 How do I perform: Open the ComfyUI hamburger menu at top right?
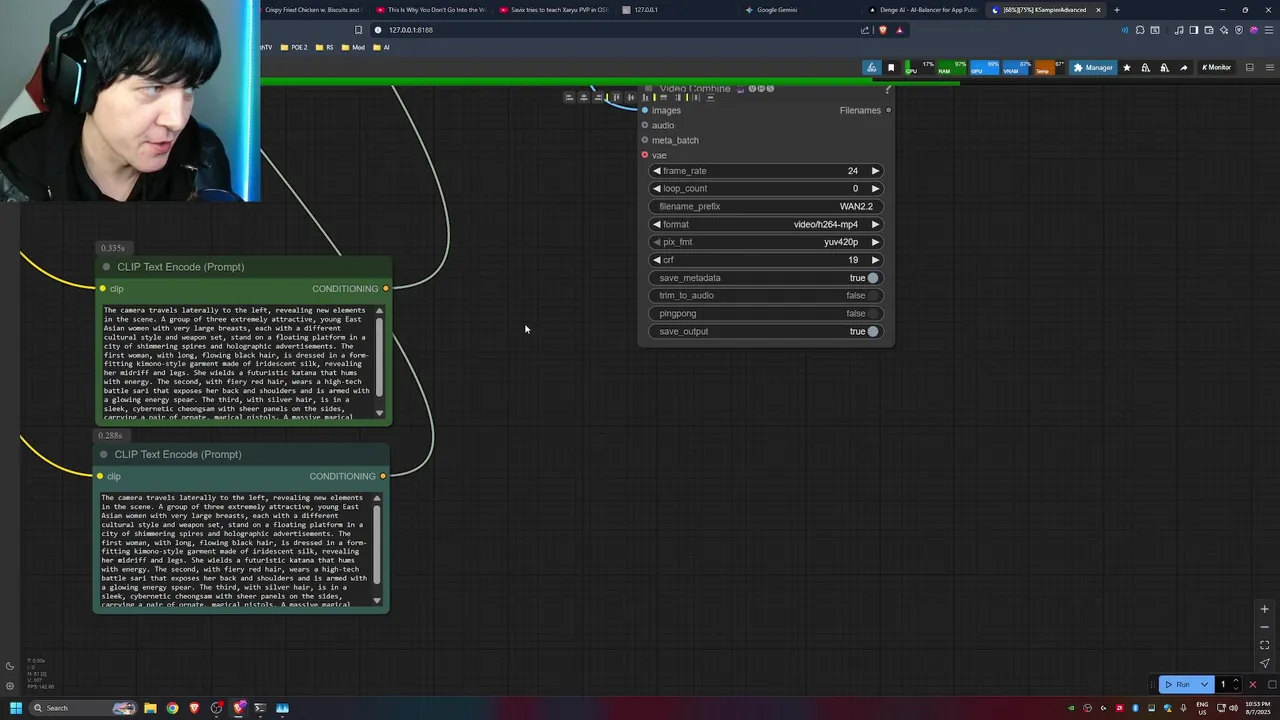(1271, 68)
